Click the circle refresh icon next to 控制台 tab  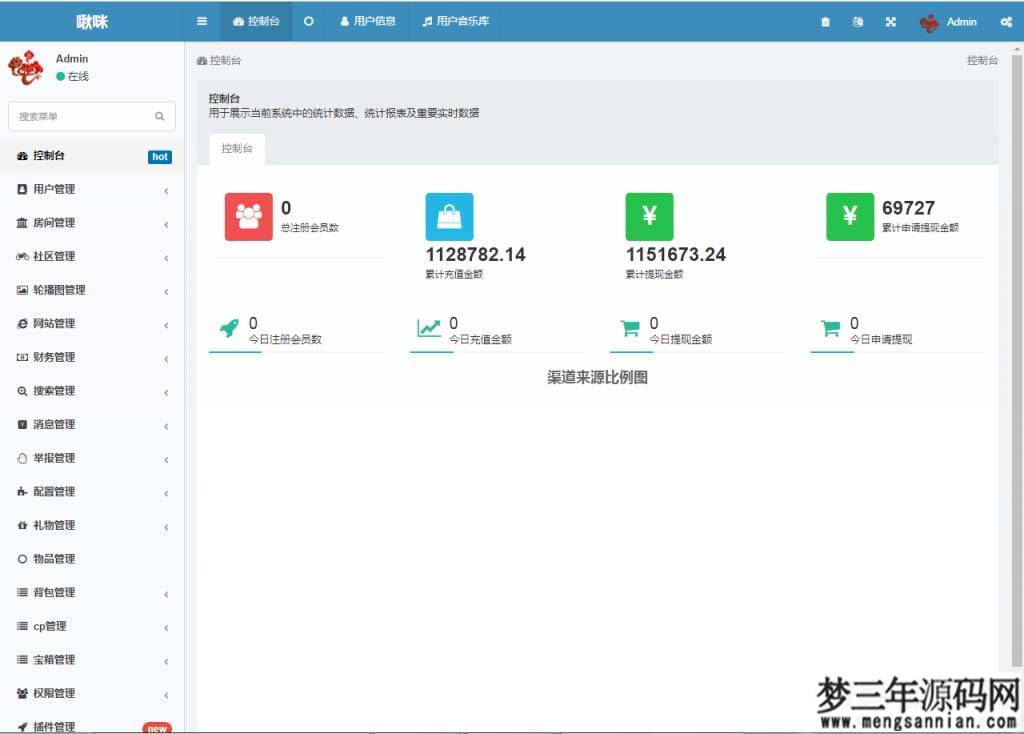[308, 21]
